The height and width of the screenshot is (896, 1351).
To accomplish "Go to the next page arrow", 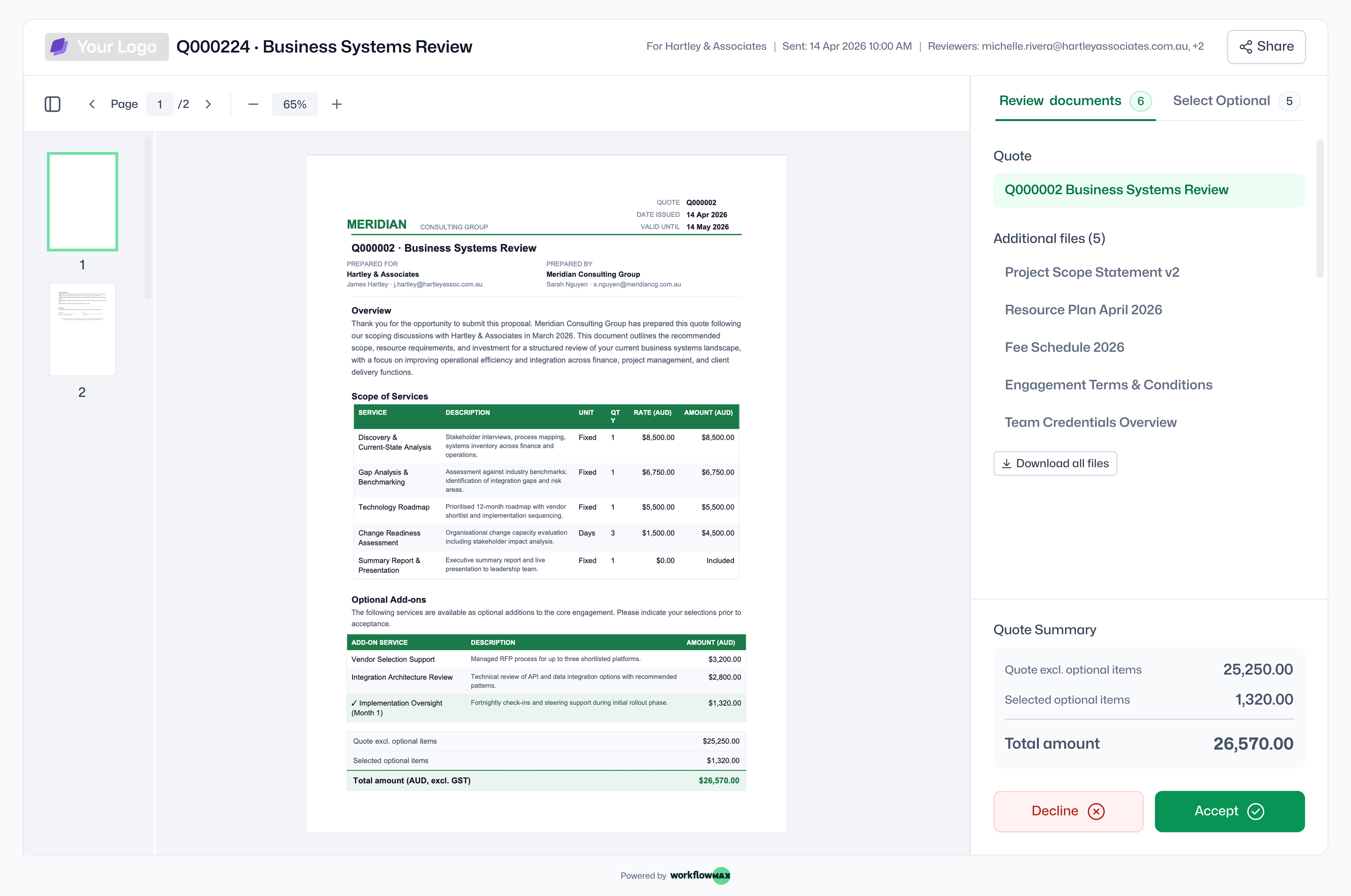I will click(209, 104).
